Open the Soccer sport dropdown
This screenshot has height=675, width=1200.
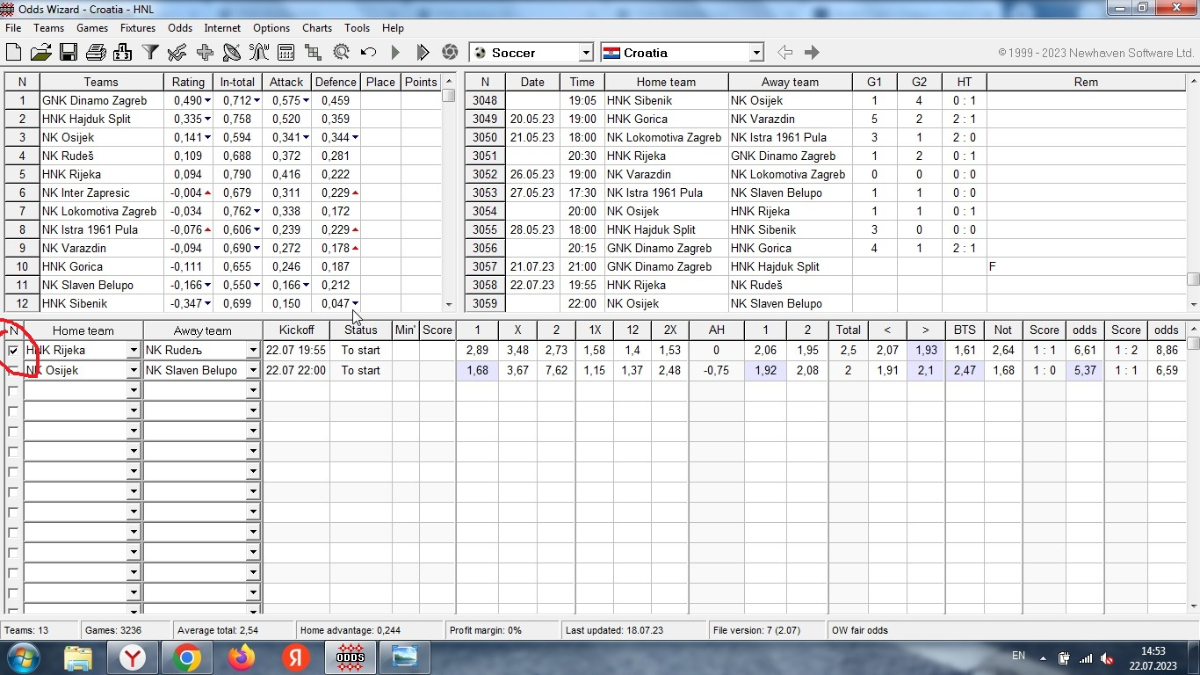(x=586, y=52)
